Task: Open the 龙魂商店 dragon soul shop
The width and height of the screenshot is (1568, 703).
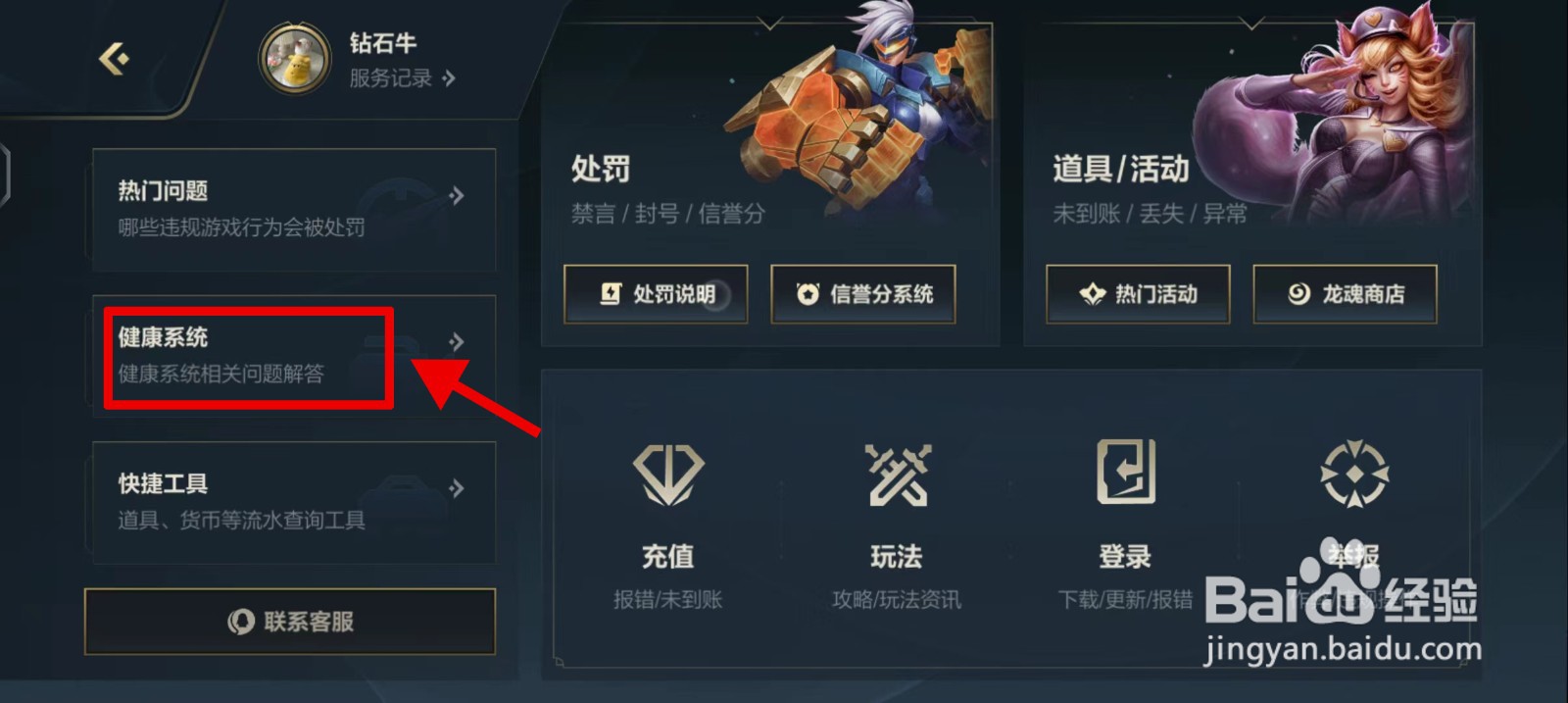Action: [x=1346, y=294]
